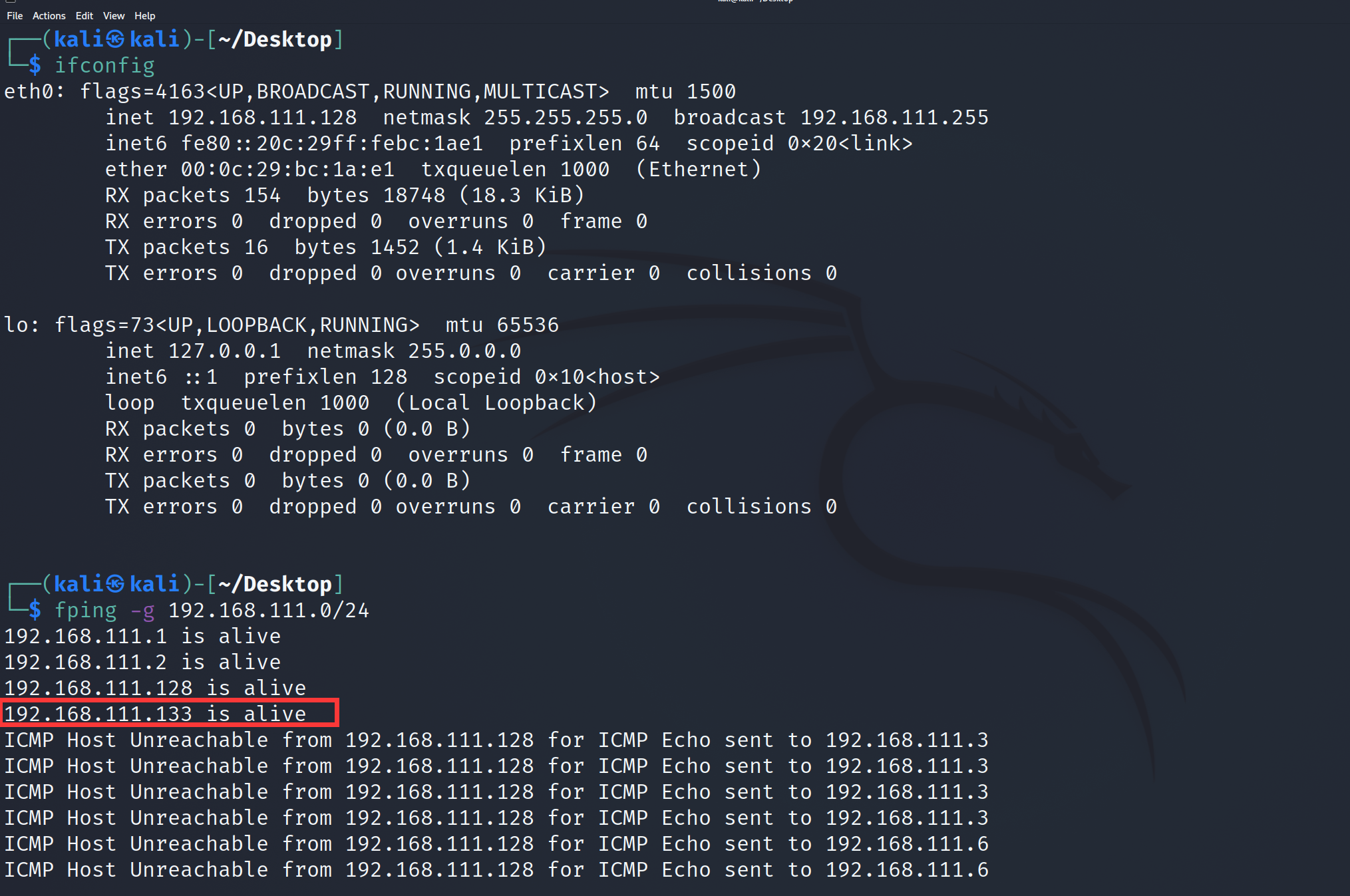Click the eth0 inet address 192.168.111.128

(x=263, y=118)
